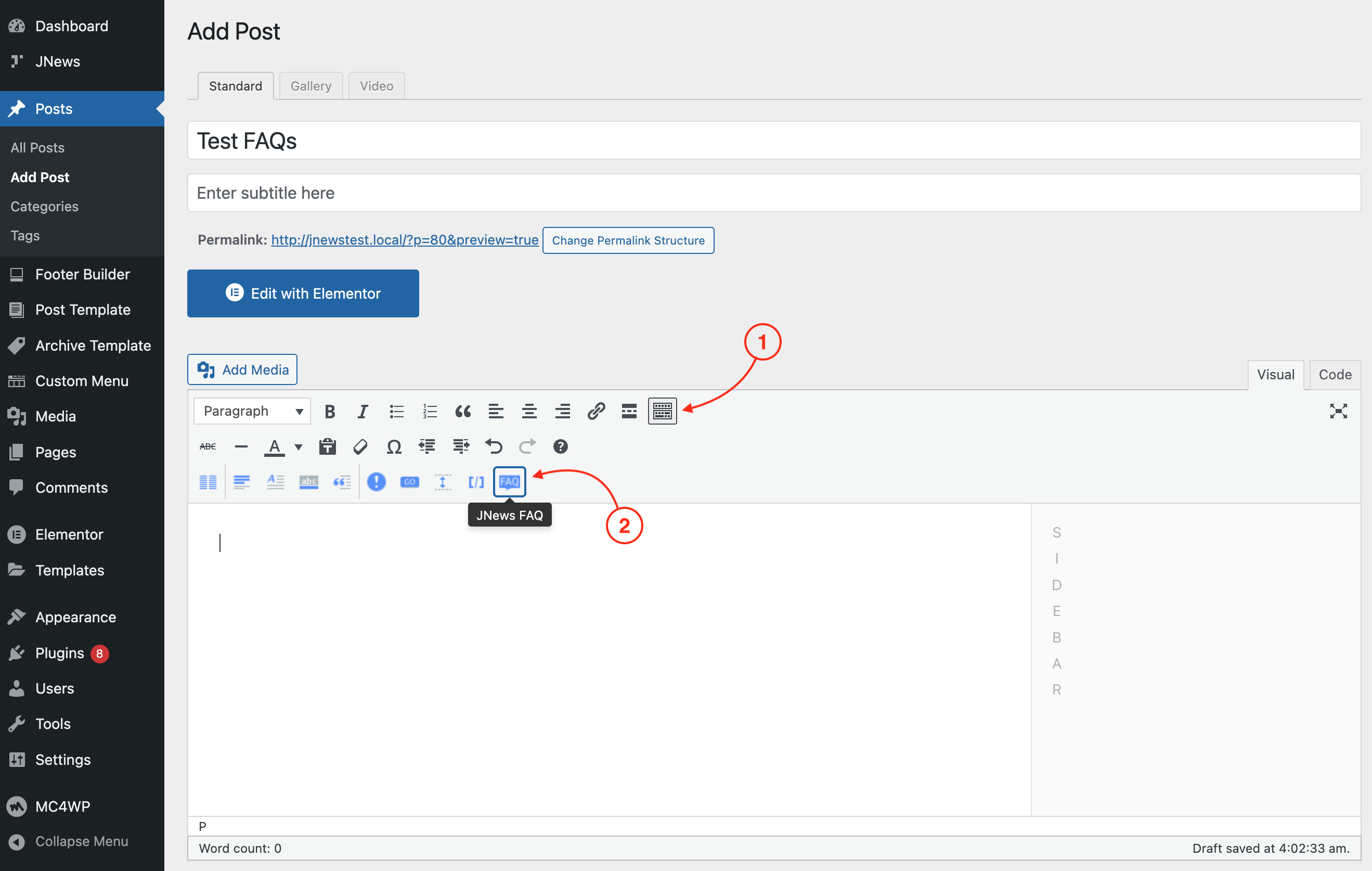Click Edit with Elementor button
The height and width of the screenshot is (871, 1372).
303,293
